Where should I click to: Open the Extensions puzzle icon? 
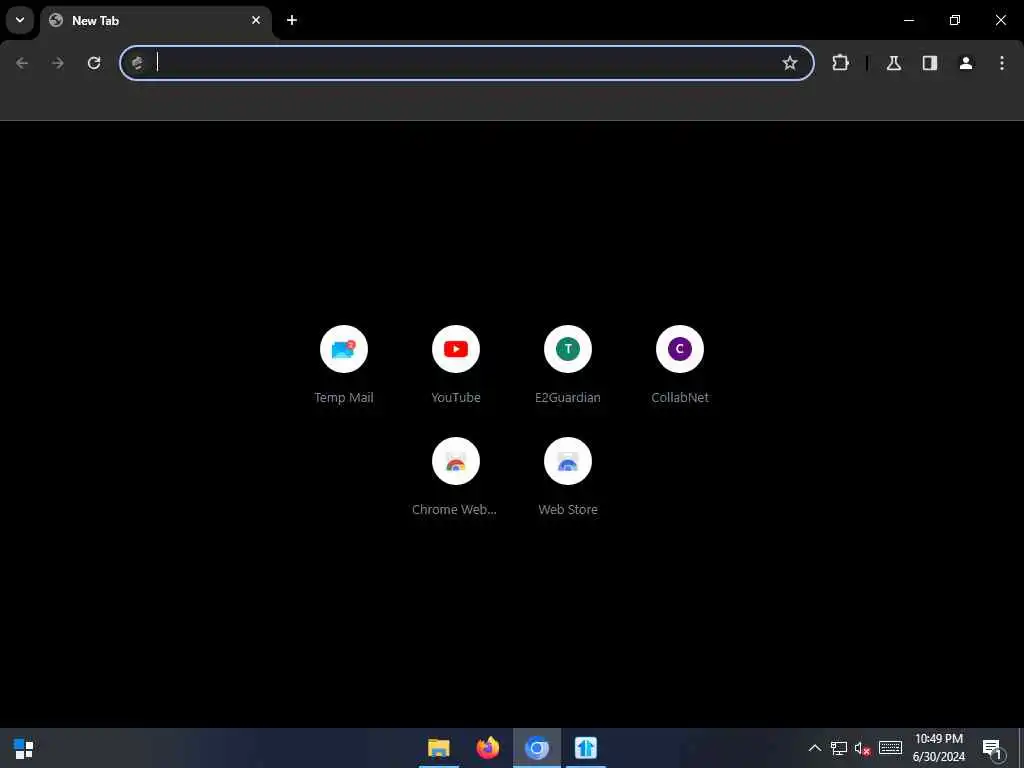840,63
